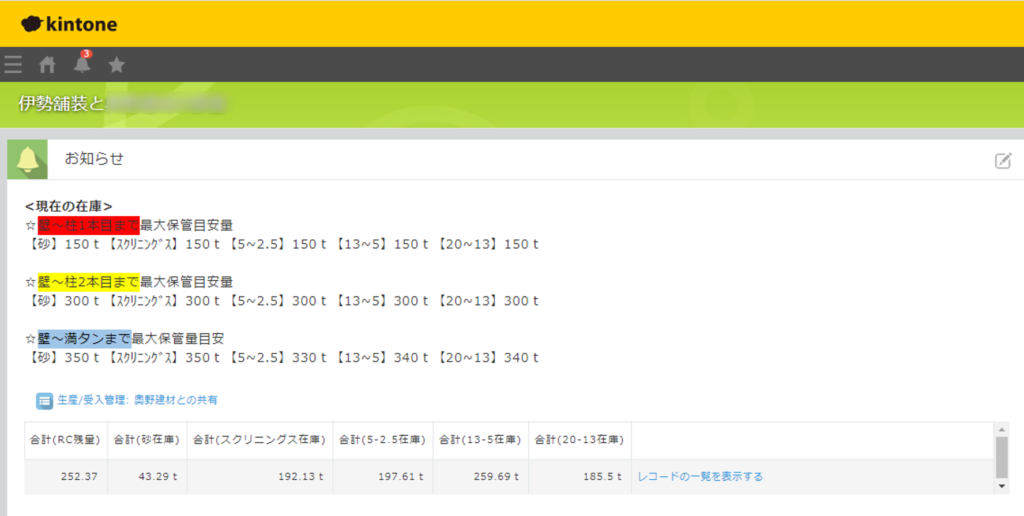Click the line starting 【砂】350 t
The image size is (1024, 516).
click(282, 358)
